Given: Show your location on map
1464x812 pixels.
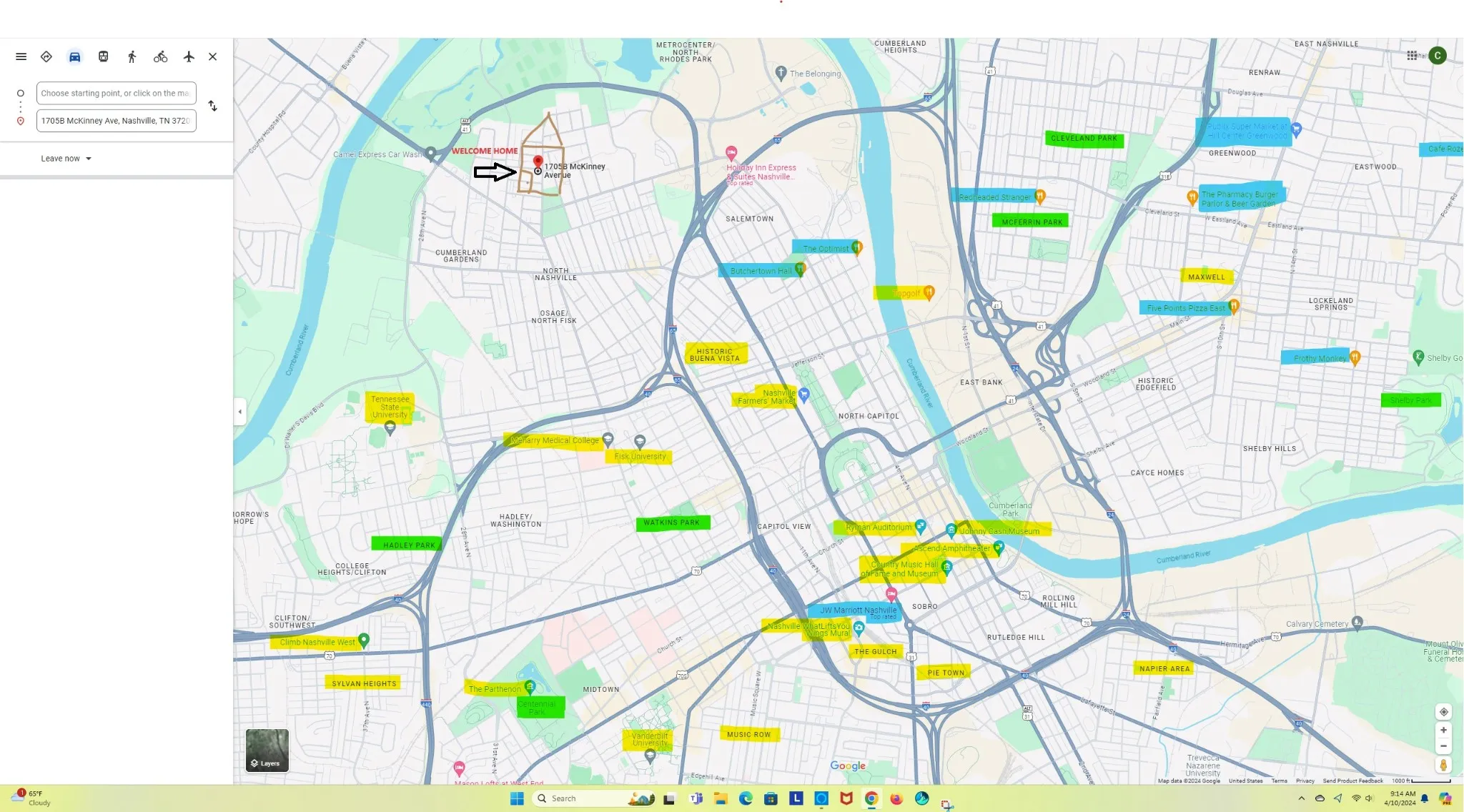Looking at the screenshot, I should coord(1443,712).
